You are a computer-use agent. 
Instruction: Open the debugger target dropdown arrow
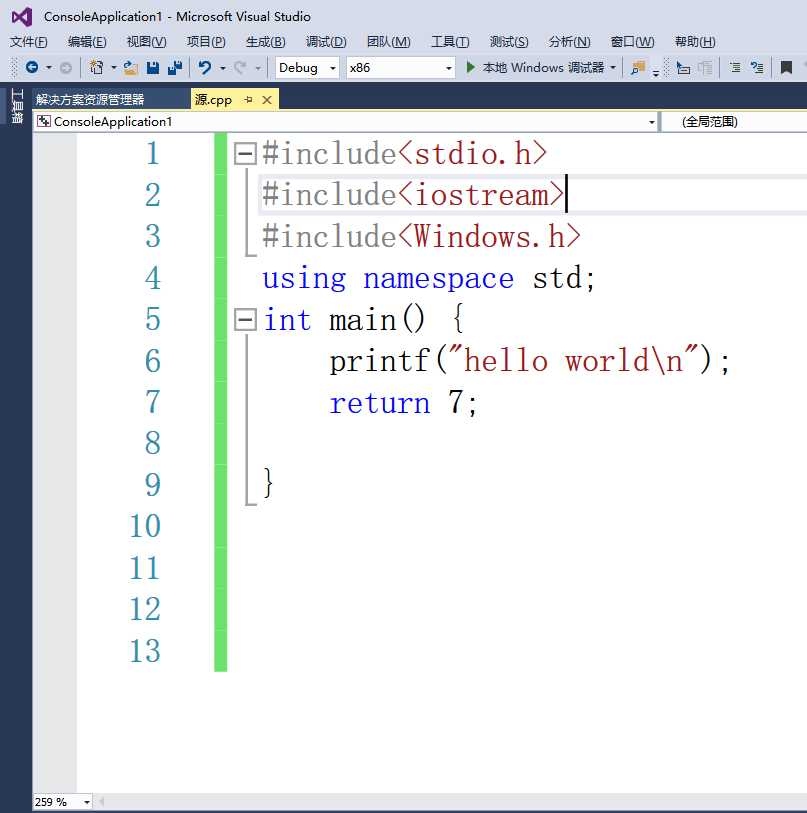point(613,67)
